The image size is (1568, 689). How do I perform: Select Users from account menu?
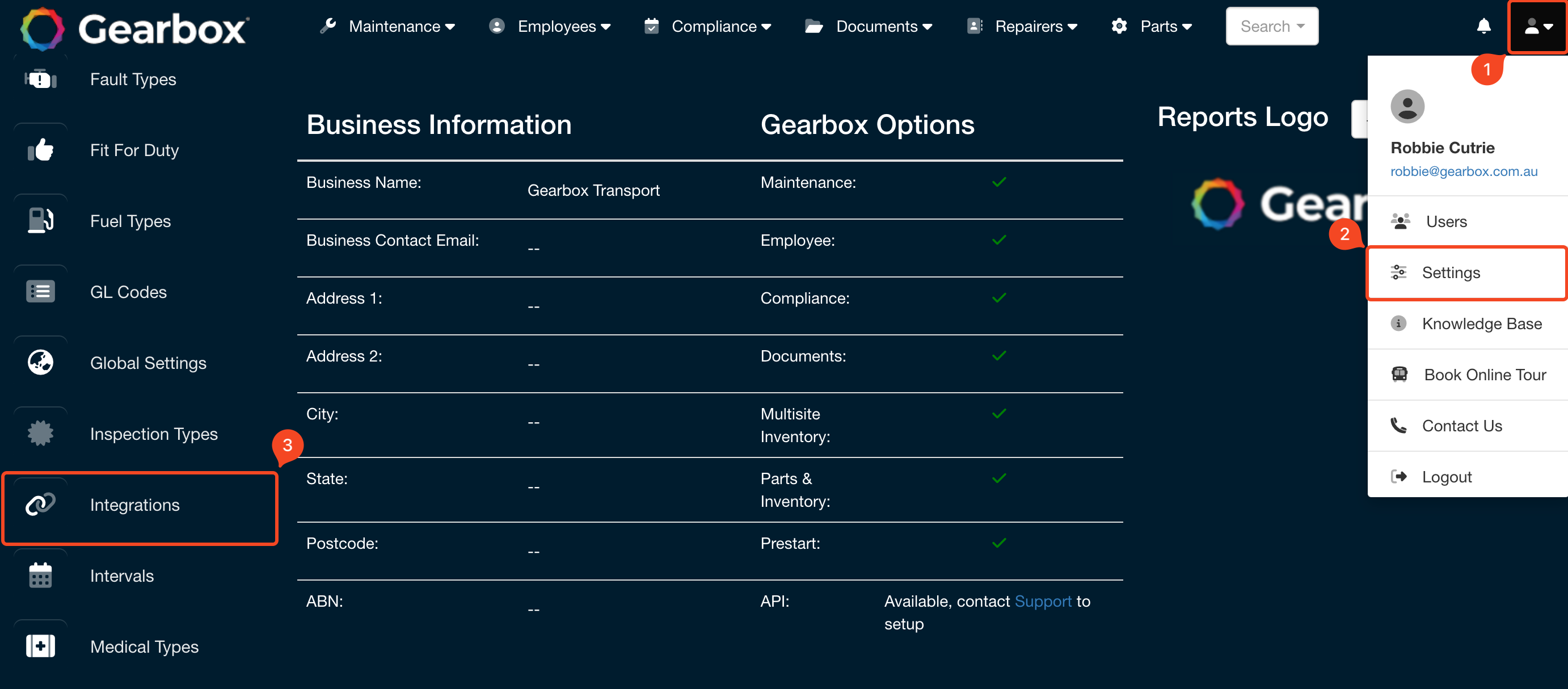pyautogui.click(x=1468, y=221)
